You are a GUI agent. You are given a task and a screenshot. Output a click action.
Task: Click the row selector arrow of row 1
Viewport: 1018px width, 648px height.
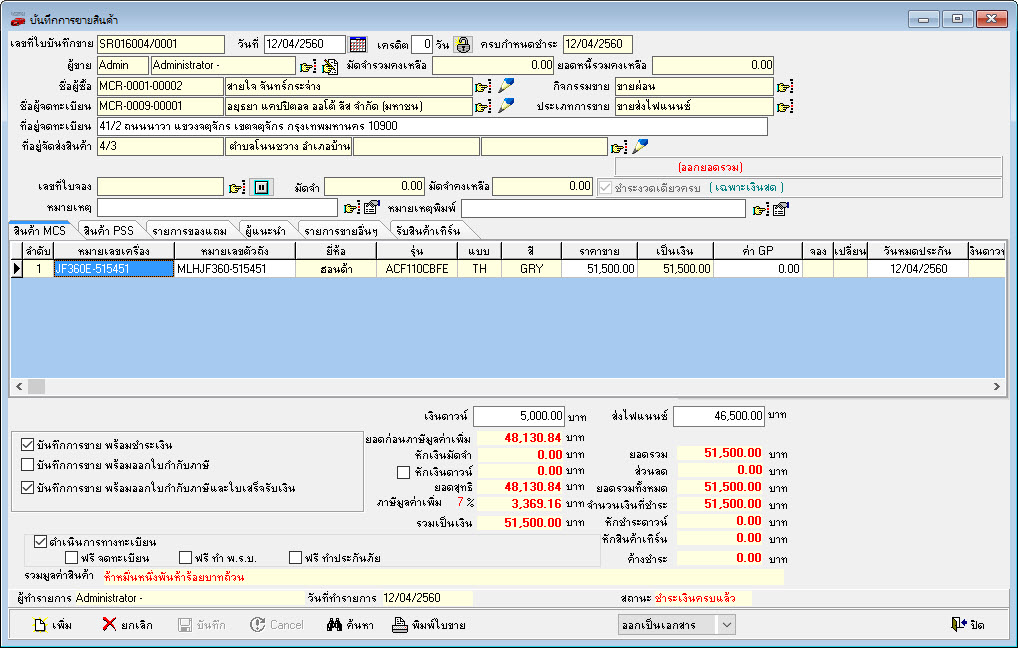click(x=17, y=269)
